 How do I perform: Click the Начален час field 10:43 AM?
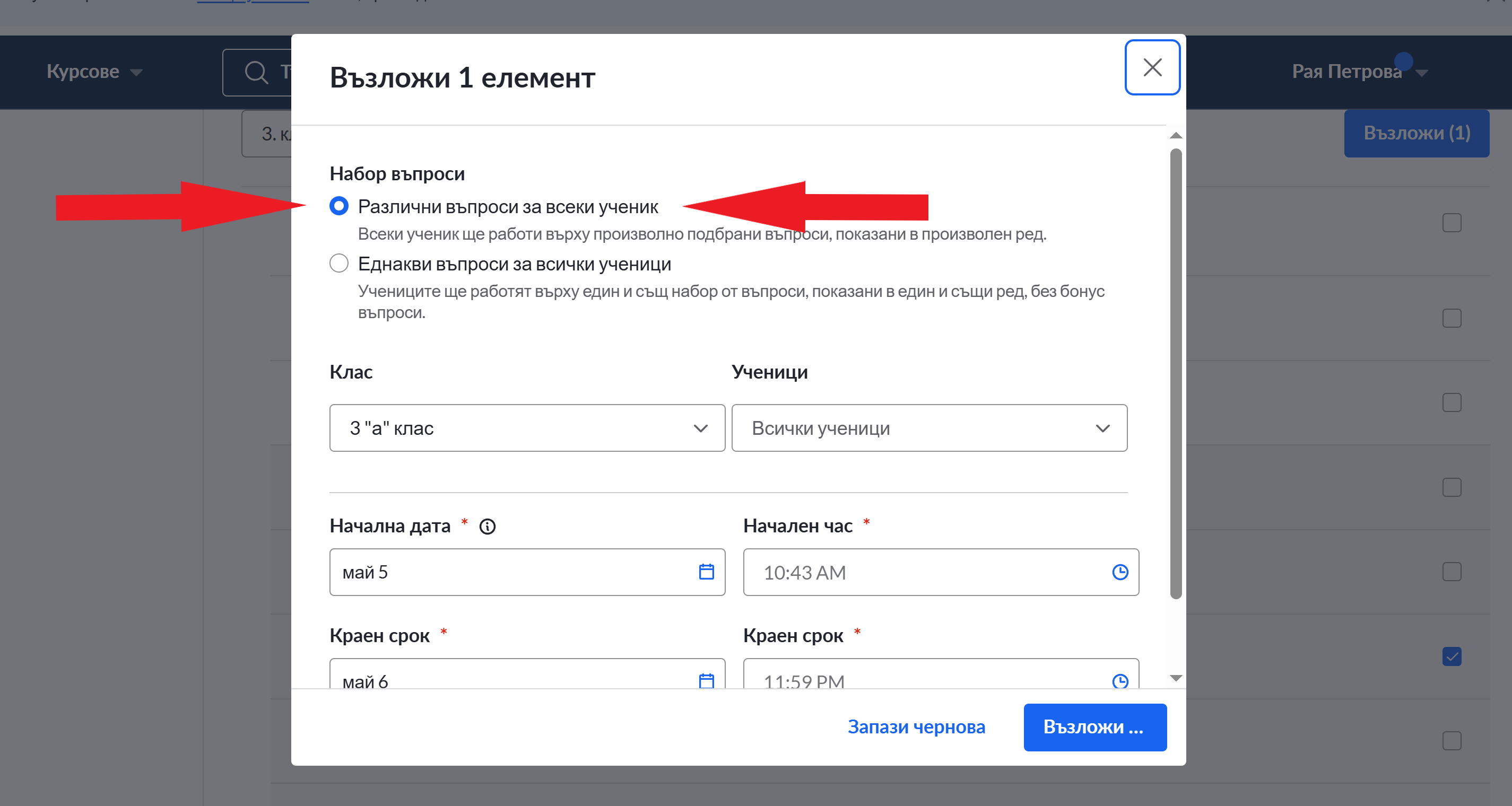[x=940, y=571]
